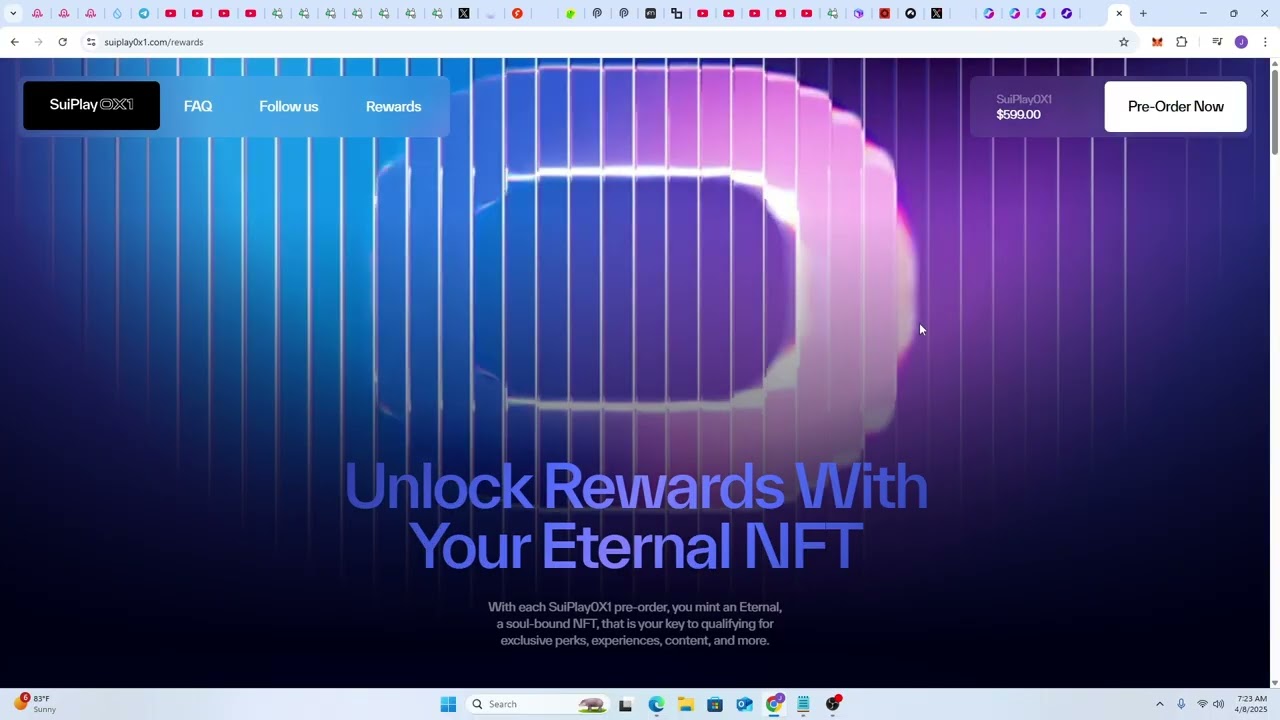
Task: Go to the Rewards section
Action: [x=393, y=106]
